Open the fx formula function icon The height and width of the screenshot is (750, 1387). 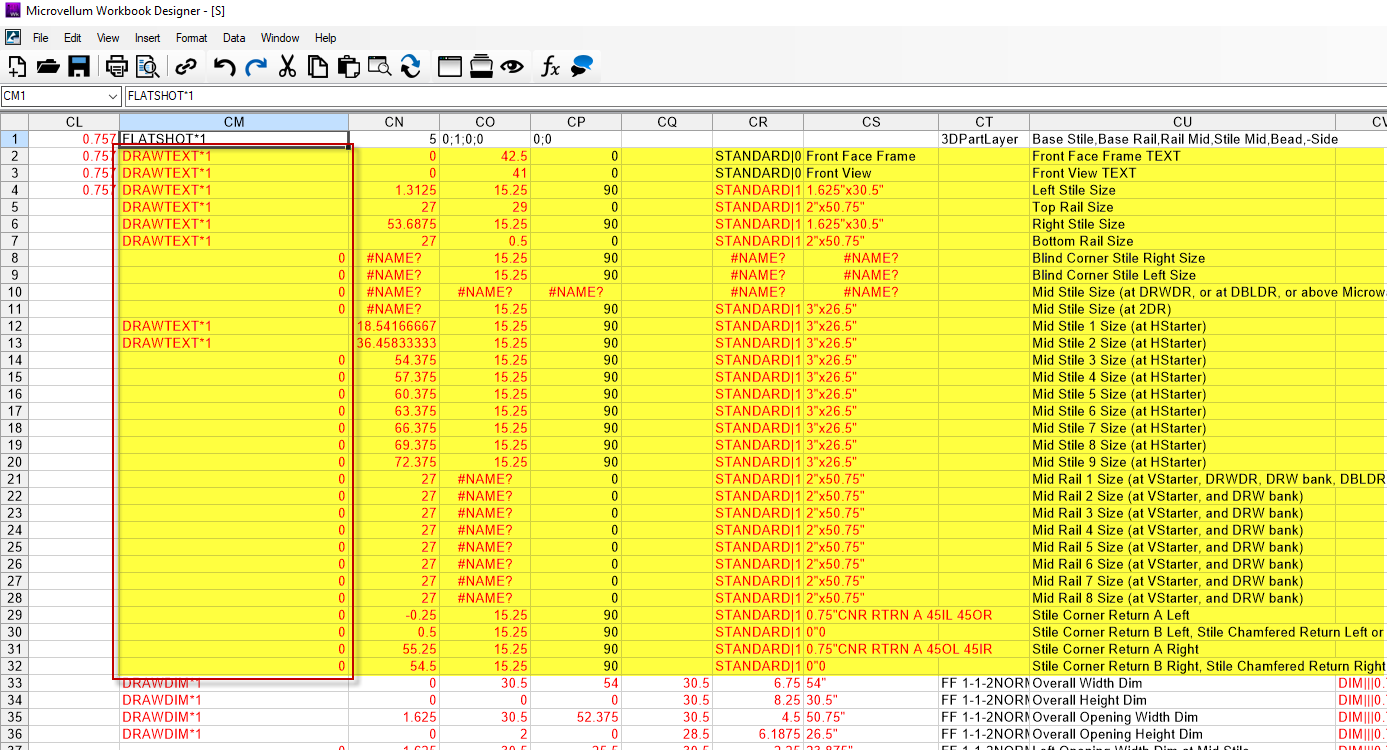coord(550,67)
